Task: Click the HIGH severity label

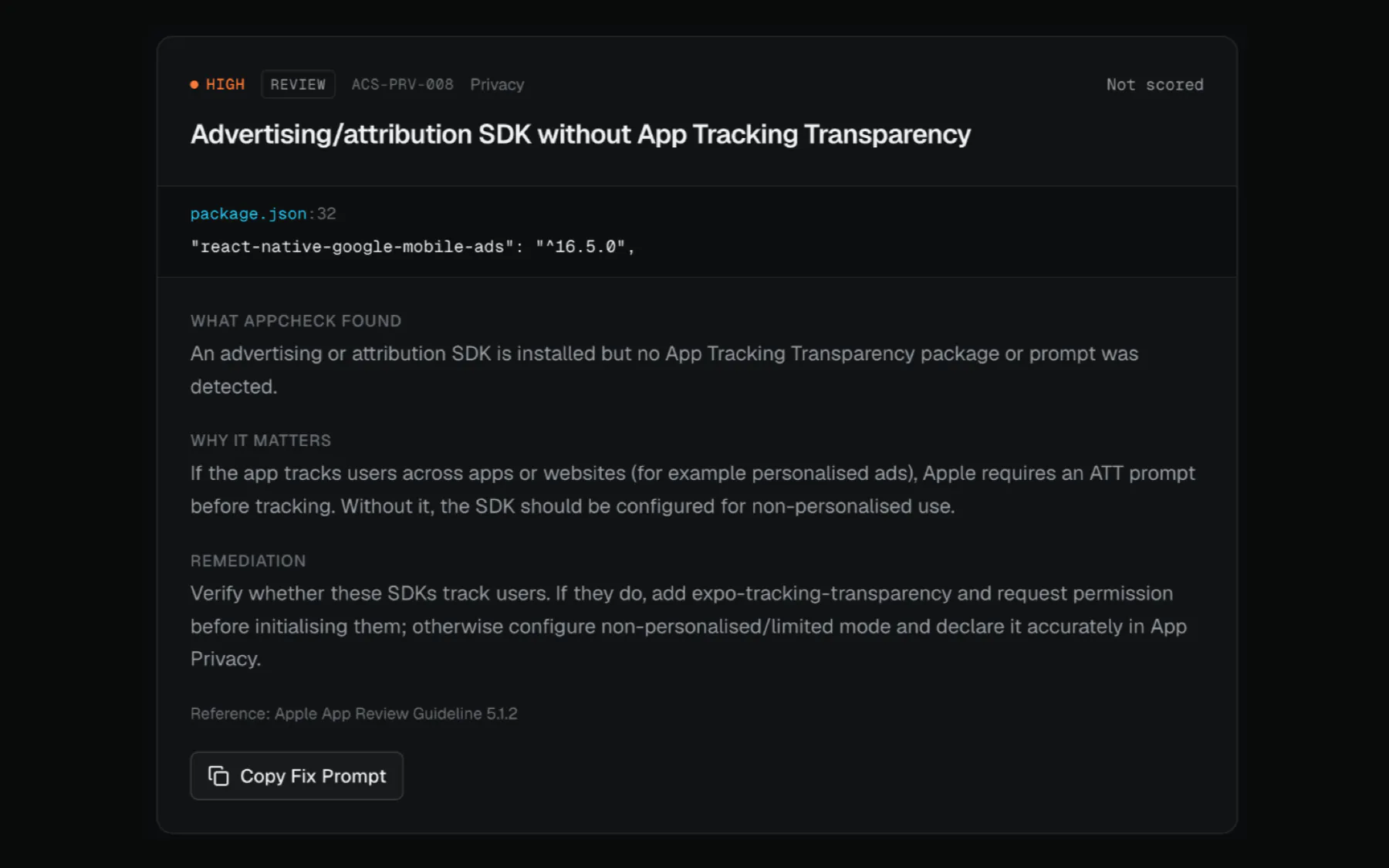Action: [225, 84]
